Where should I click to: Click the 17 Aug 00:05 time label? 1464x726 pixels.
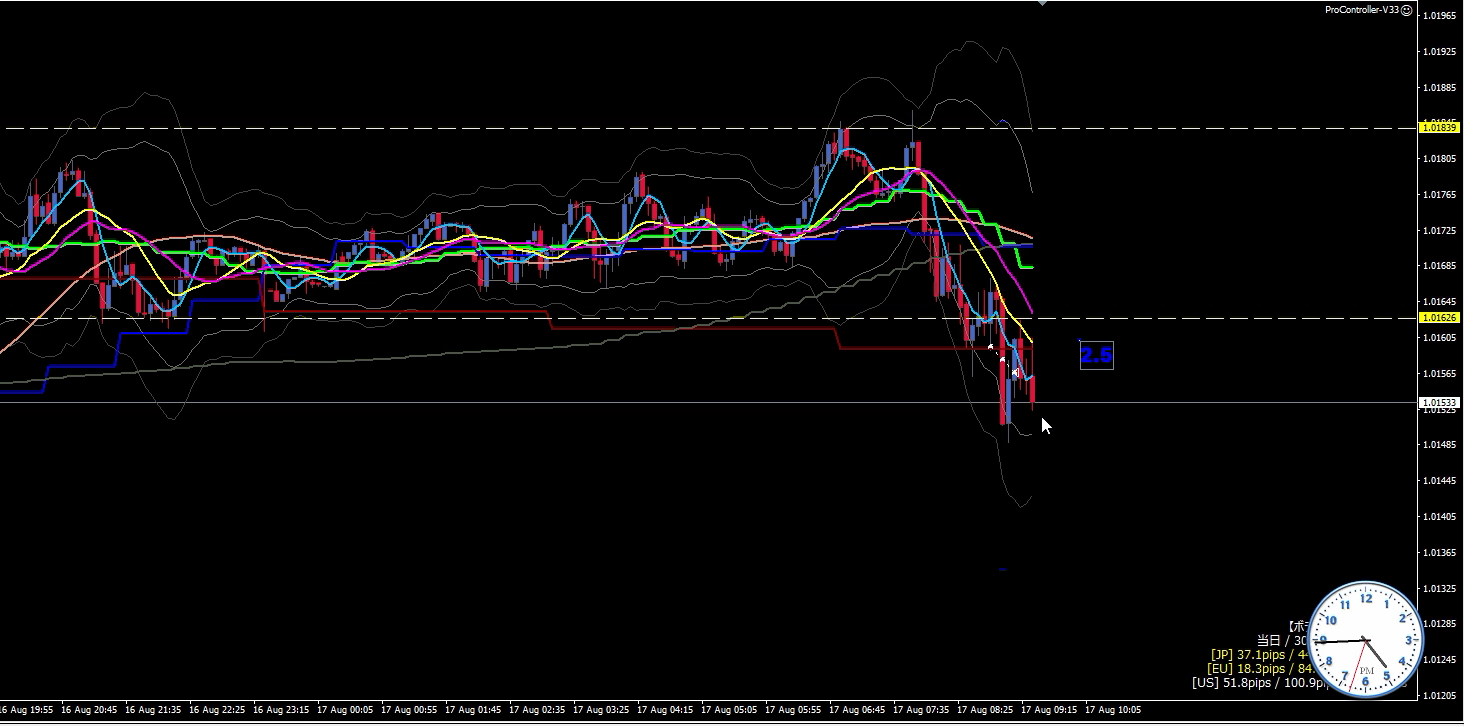pos(343,710)
